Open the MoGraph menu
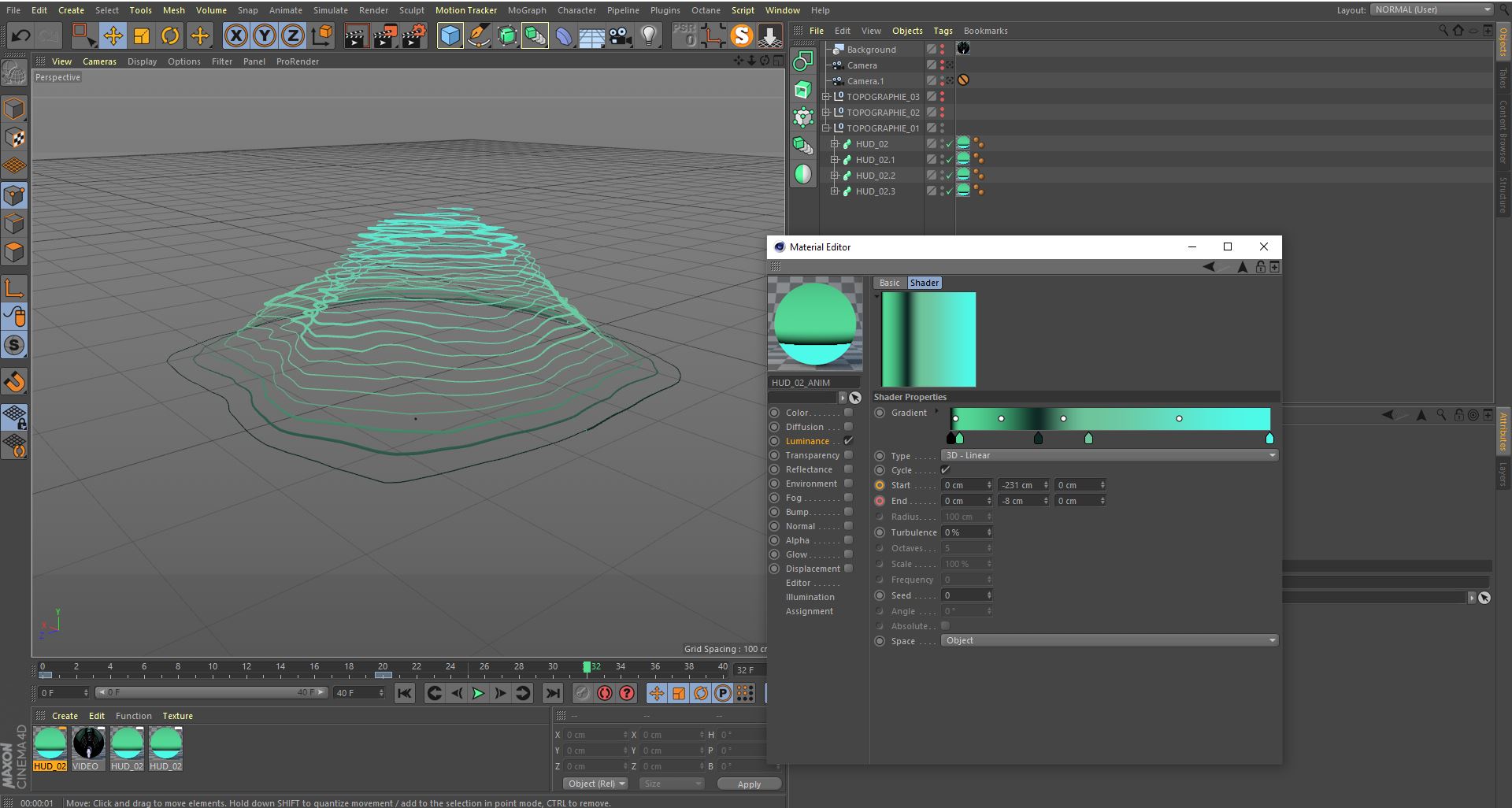Screen dimensions: 1512x808 (527, 10)
